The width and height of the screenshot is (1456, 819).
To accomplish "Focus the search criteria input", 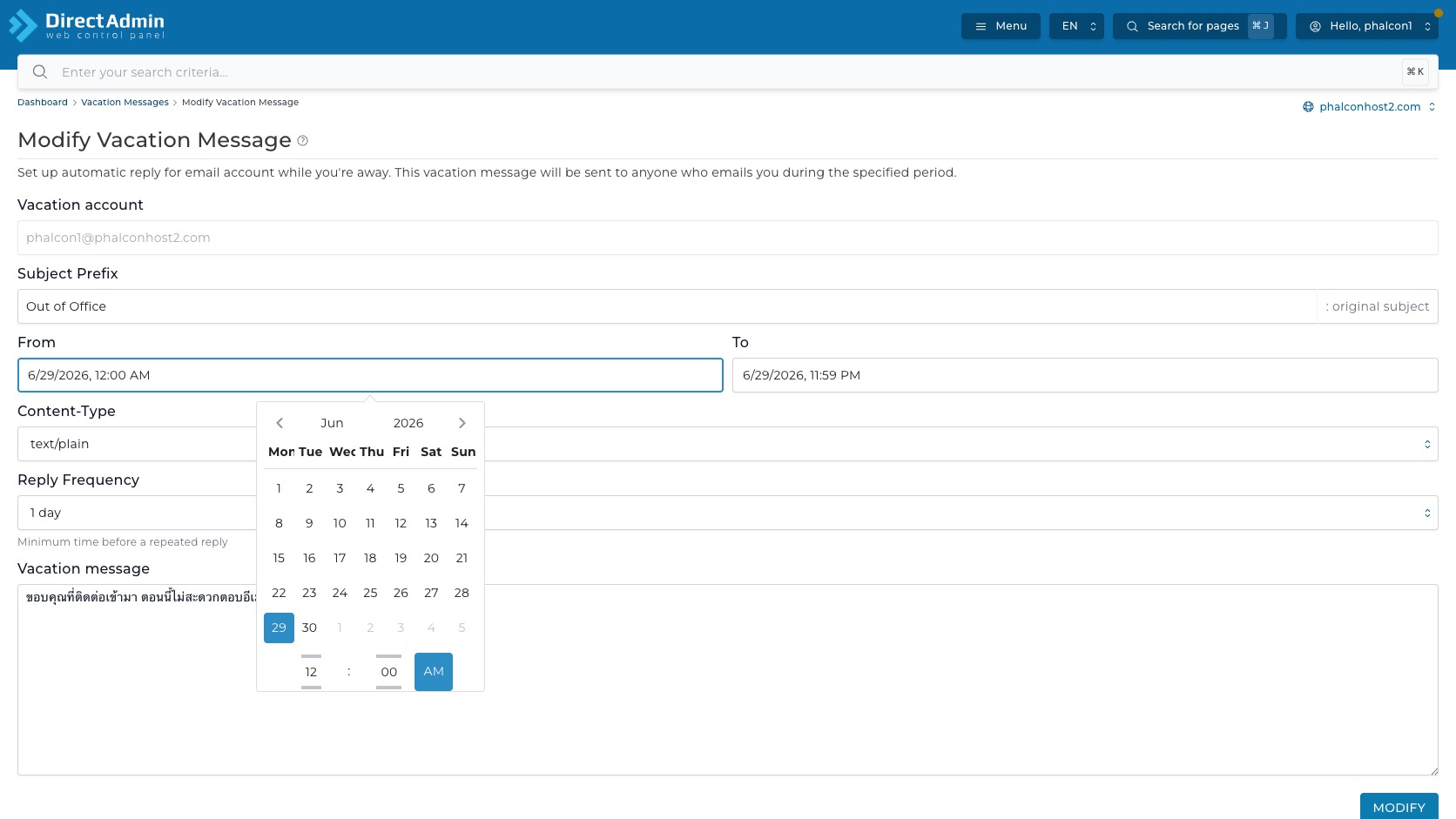I will [727, 72].
